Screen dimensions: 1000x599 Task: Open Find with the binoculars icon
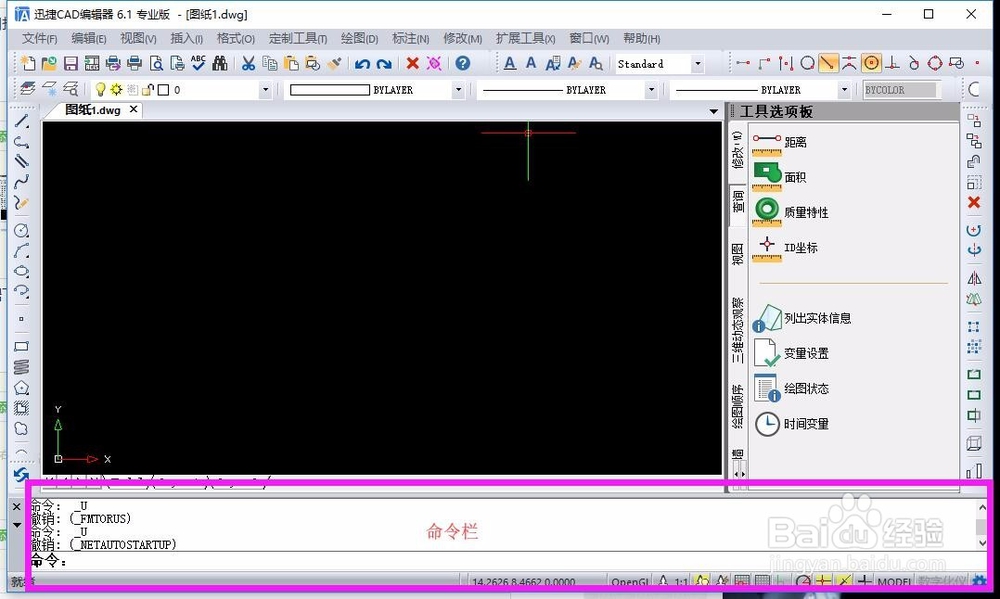(220, 63)
